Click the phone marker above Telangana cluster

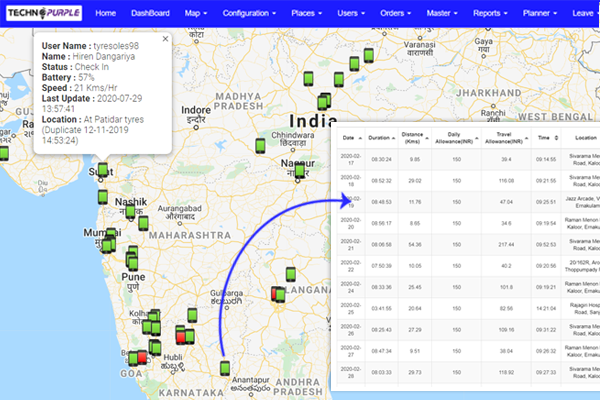pos(291,274)
